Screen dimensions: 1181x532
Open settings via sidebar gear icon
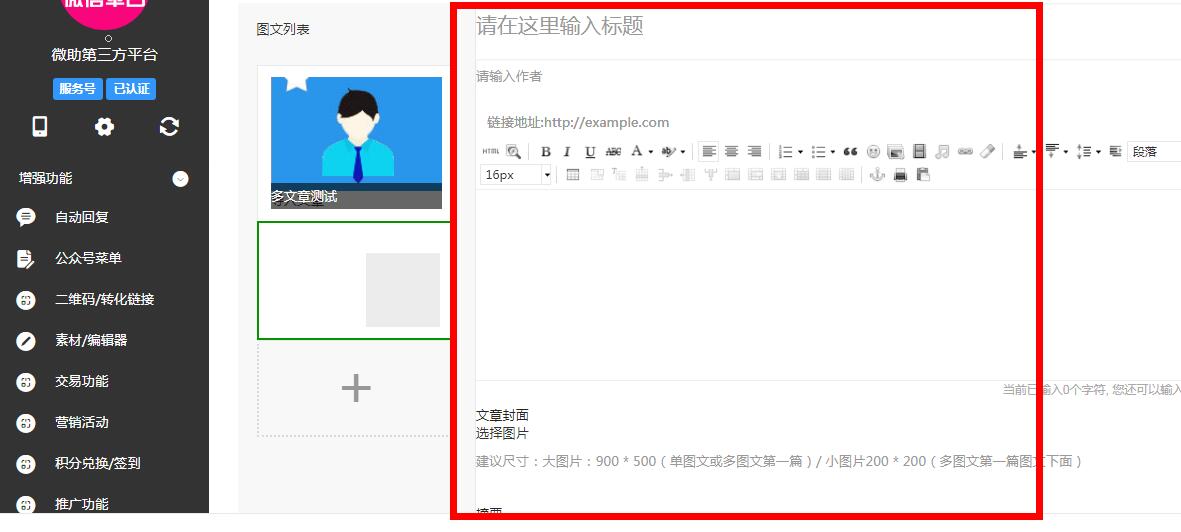[x=104, y=127]
